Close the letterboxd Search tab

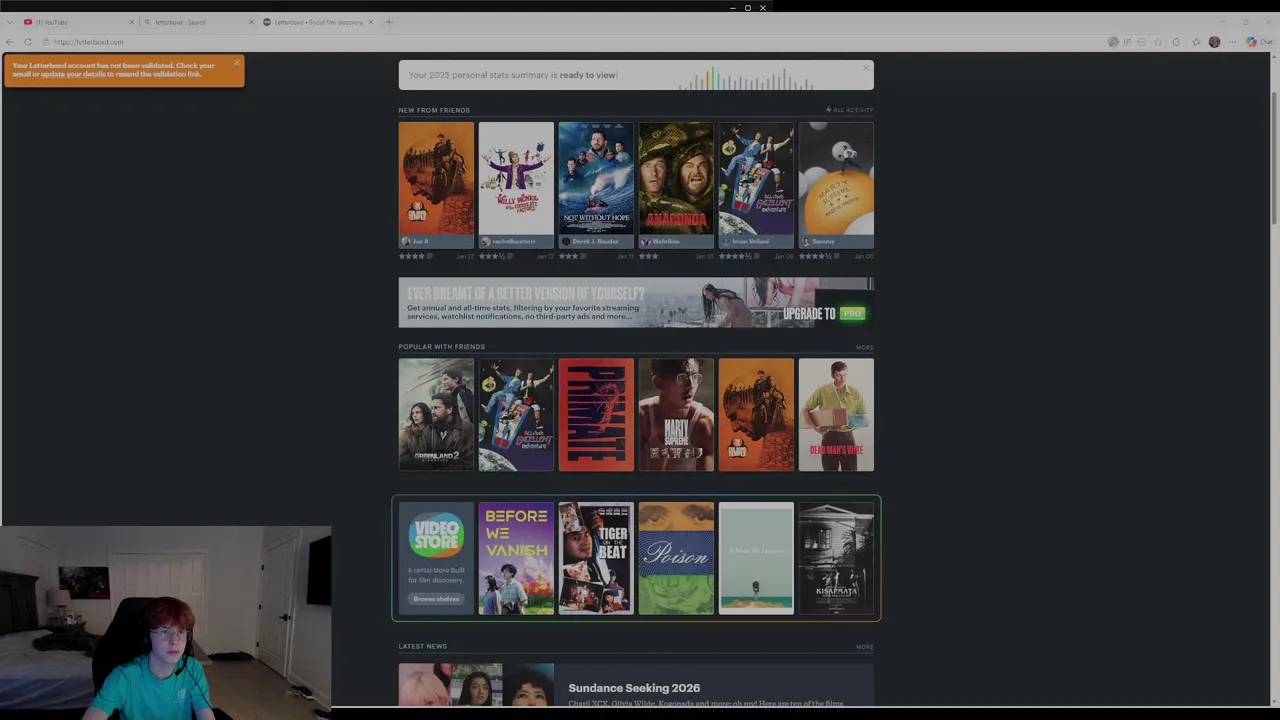point(251,22)
